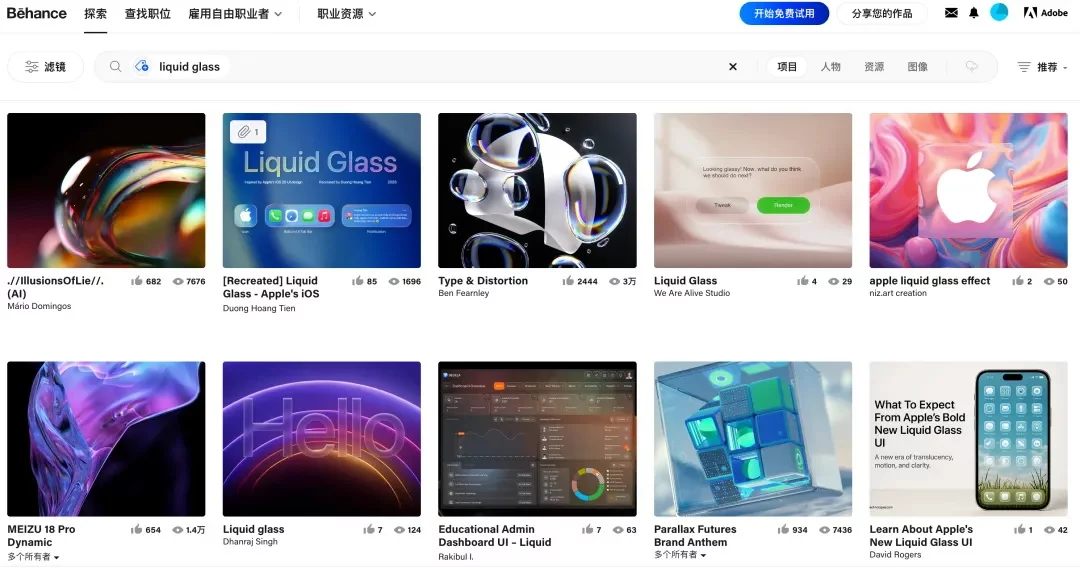The width and height of the screenshot is (1080, 568).
Task: Select the 项目 search tab
Action: point(787,67)
